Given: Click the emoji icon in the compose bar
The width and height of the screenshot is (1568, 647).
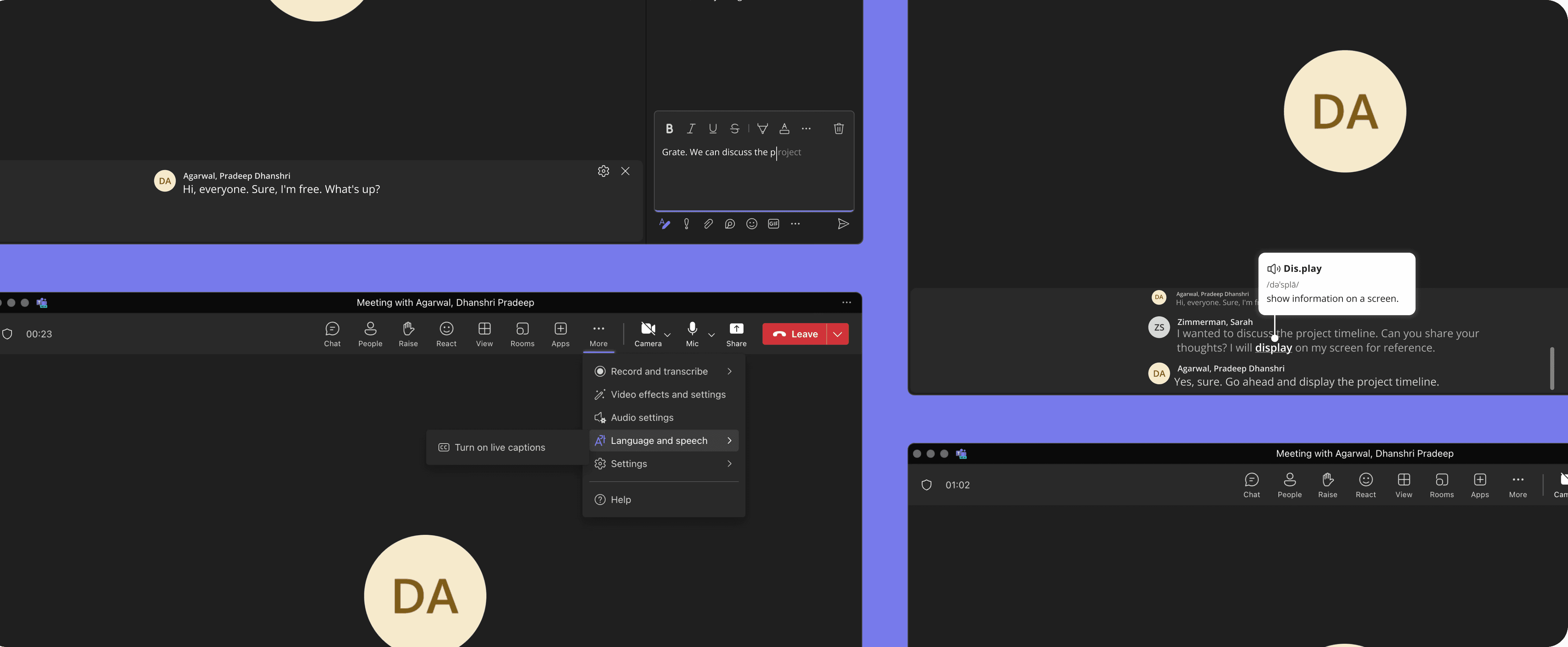Looking at the screenshot, I should (x=752, y=224).
